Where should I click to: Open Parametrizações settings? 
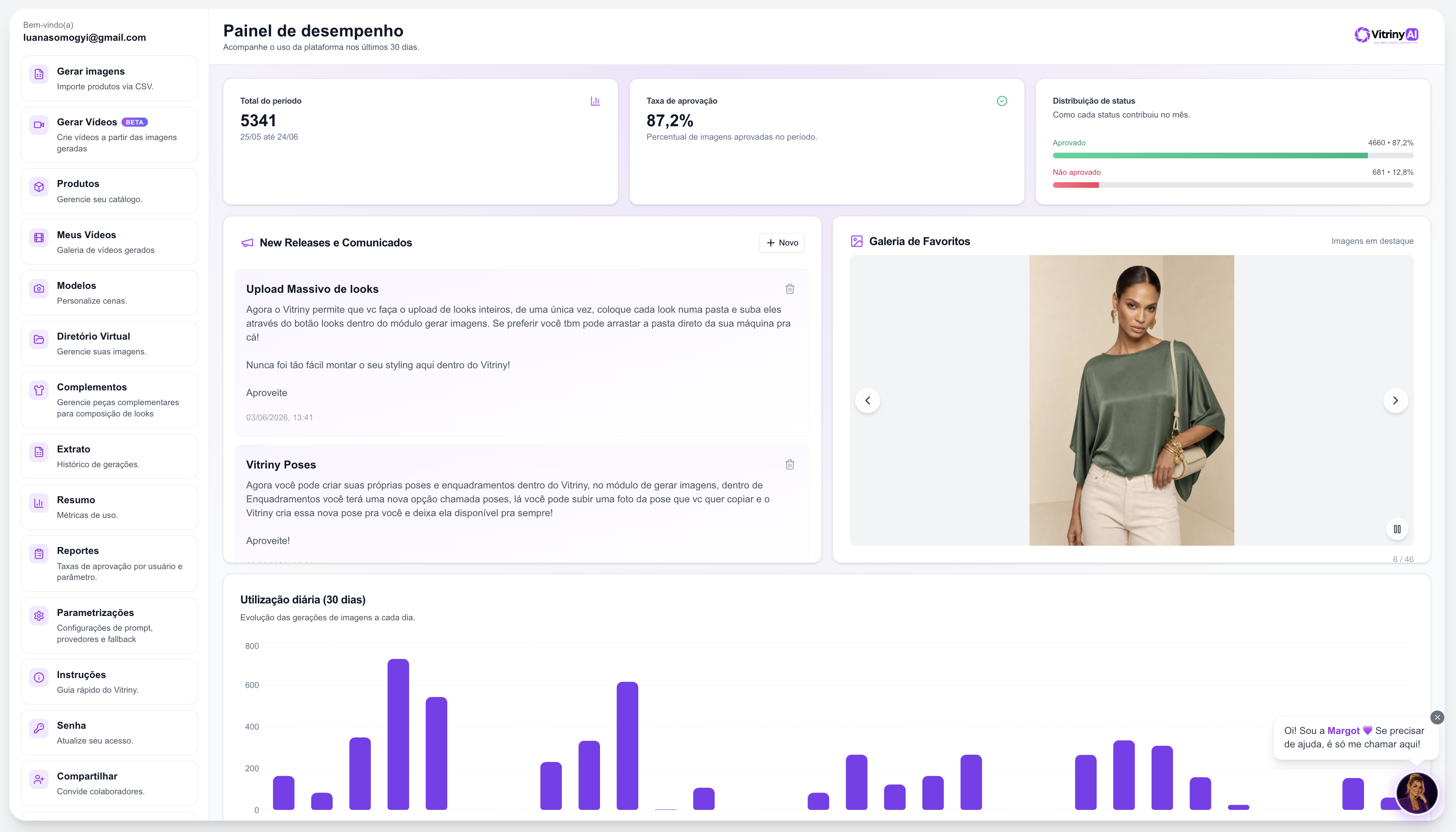(109, 625)
